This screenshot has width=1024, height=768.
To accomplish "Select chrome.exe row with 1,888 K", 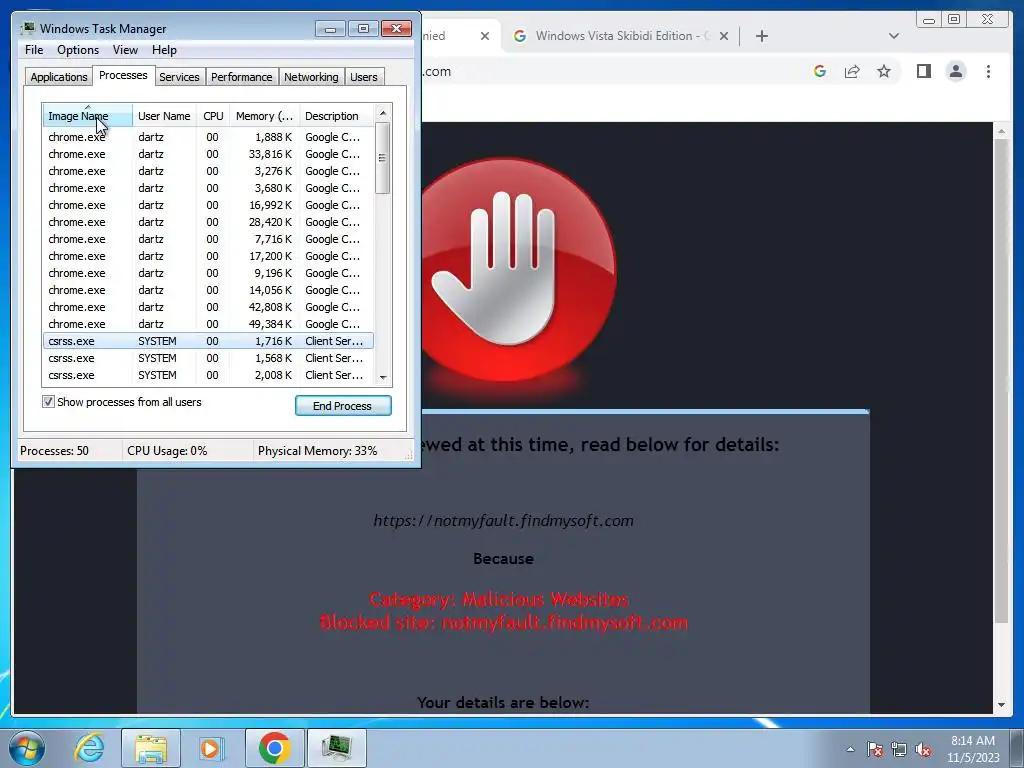I will click(x=208, y=137).
